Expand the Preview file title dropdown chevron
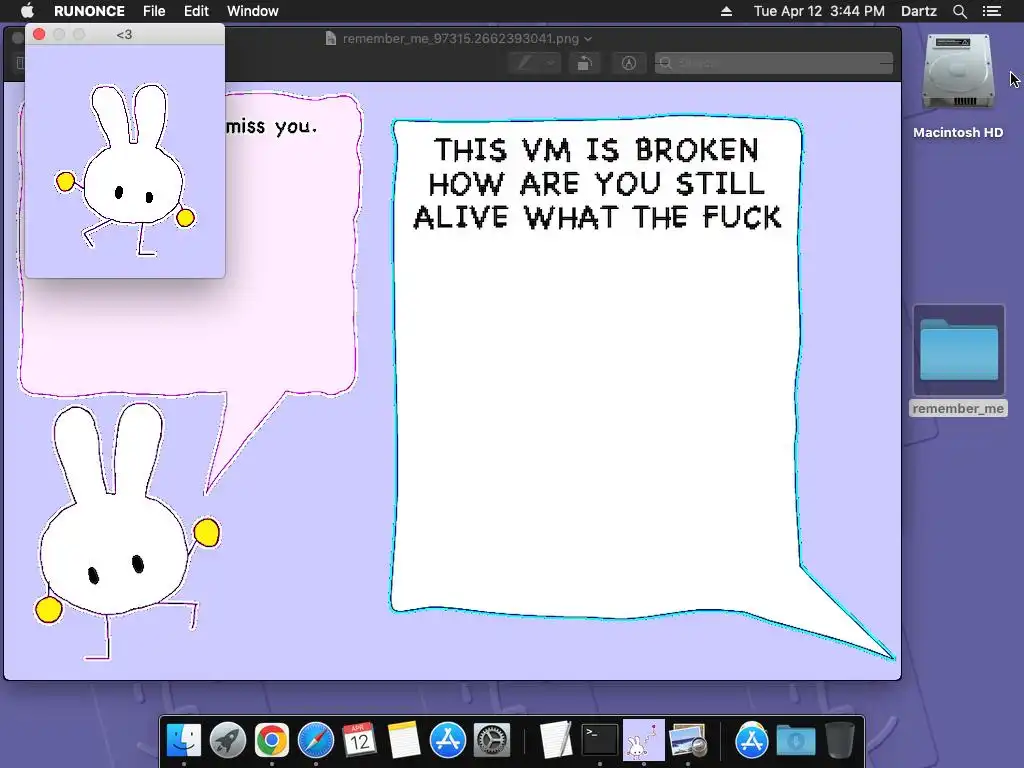Viewport: 1024px width, 768px height. [588, 39]
